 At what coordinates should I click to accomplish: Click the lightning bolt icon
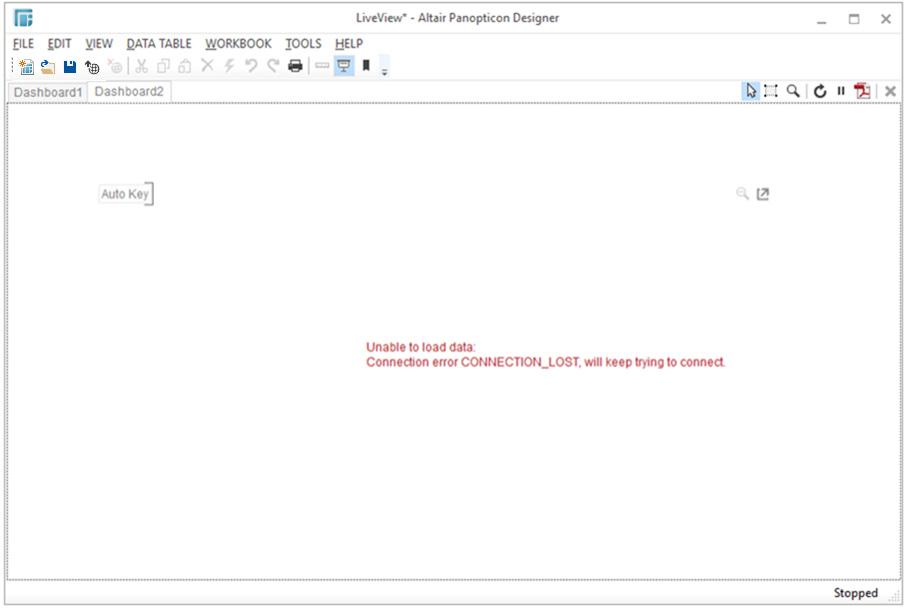click(x=229, y=66)
